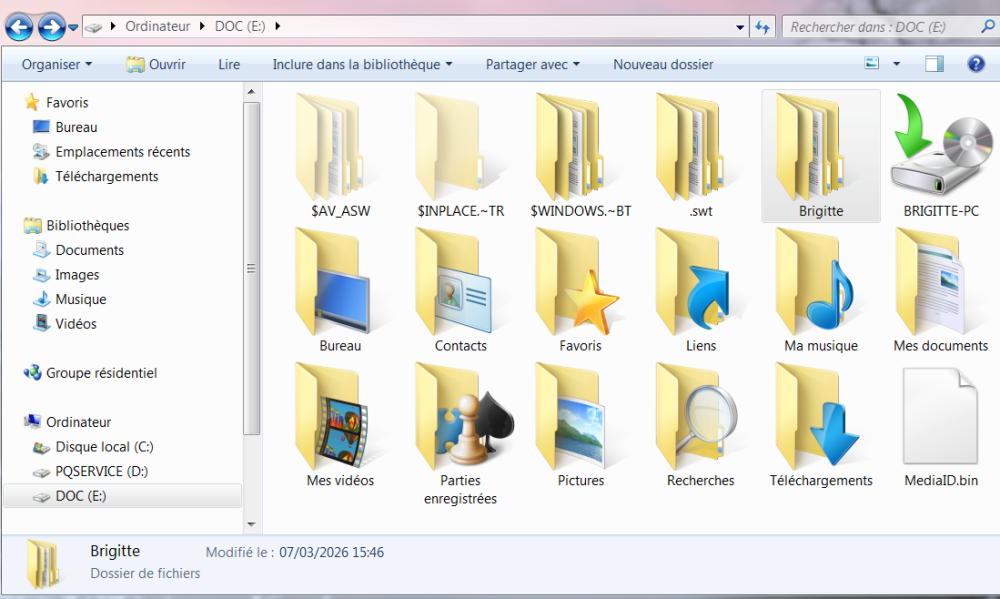Image resolution: width=1000 pixels, height=599 pixels.
Task: Open 'PQSERVICE (D:)' drive in sidebar
Action: 101,471
